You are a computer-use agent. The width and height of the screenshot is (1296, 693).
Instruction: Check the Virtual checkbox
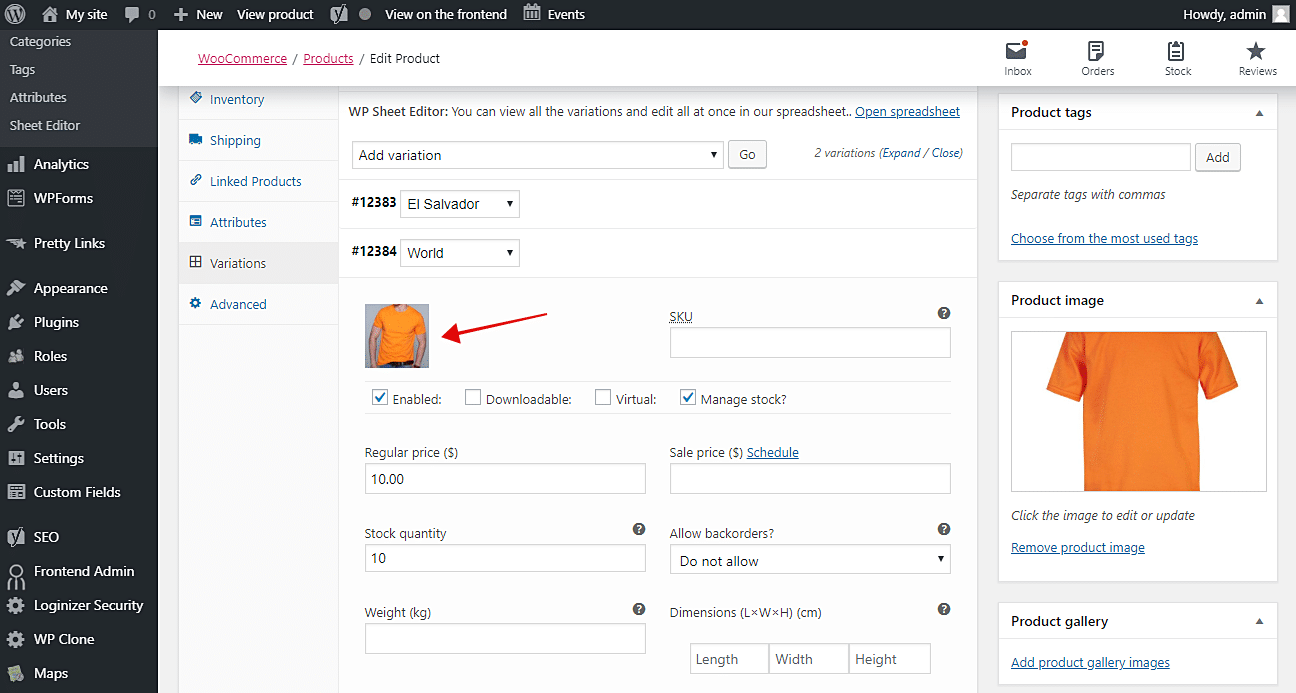pos(603,398)
